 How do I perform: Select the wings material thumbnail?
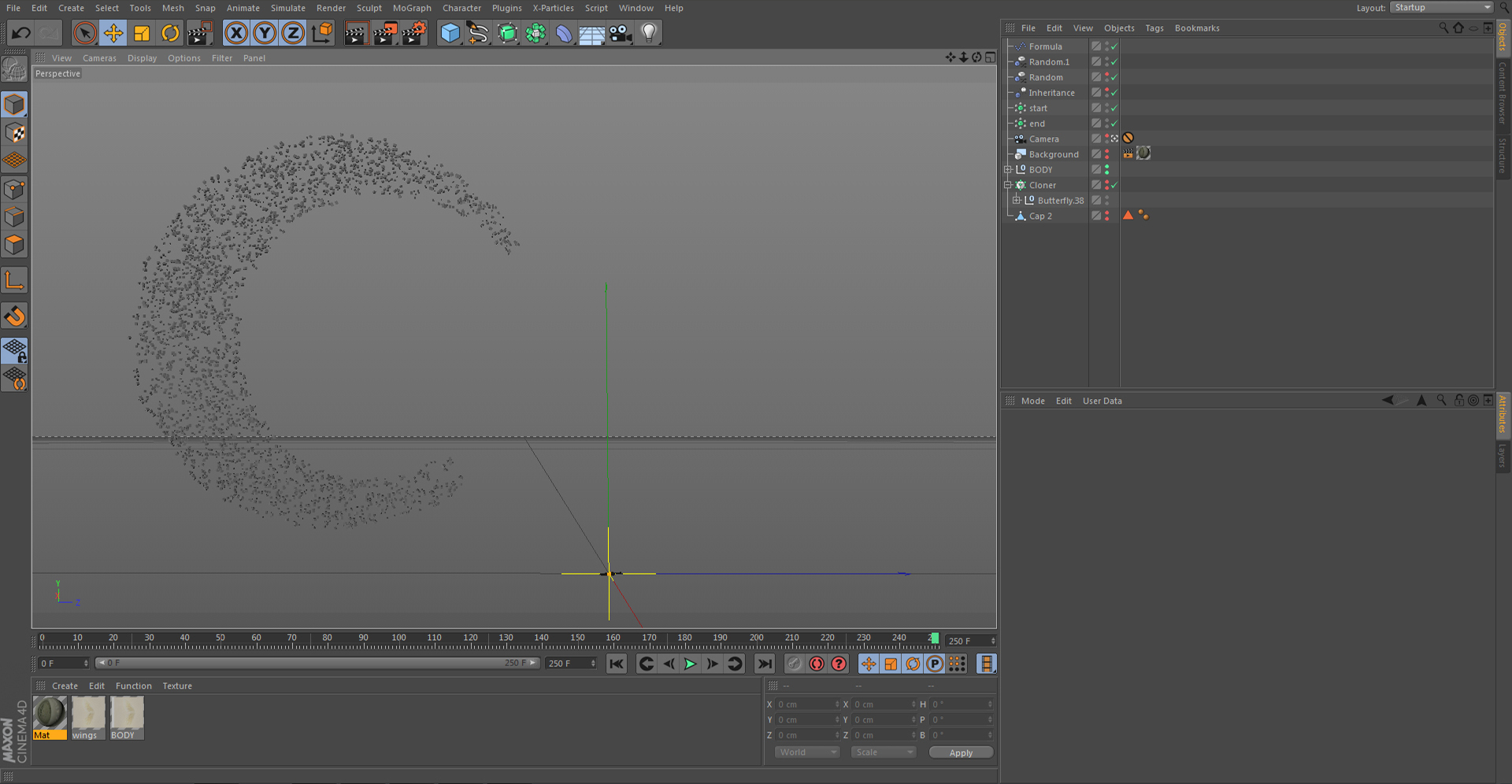pyautogui.click(x=87, y=713)
